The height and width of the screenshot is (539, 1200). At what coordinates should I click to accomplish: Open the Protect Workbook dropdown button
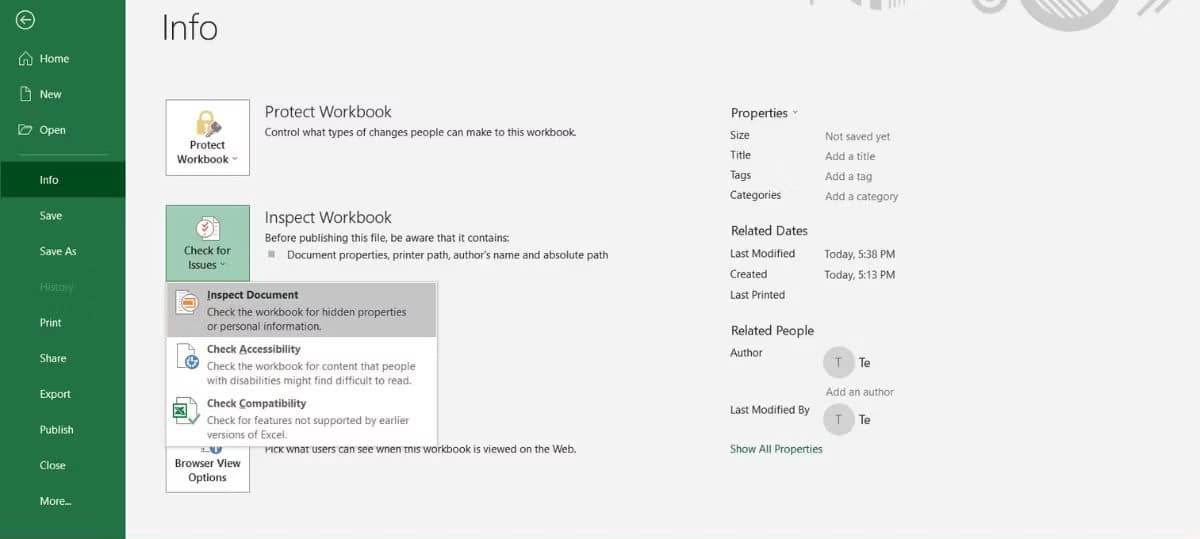tap(208, 137)
